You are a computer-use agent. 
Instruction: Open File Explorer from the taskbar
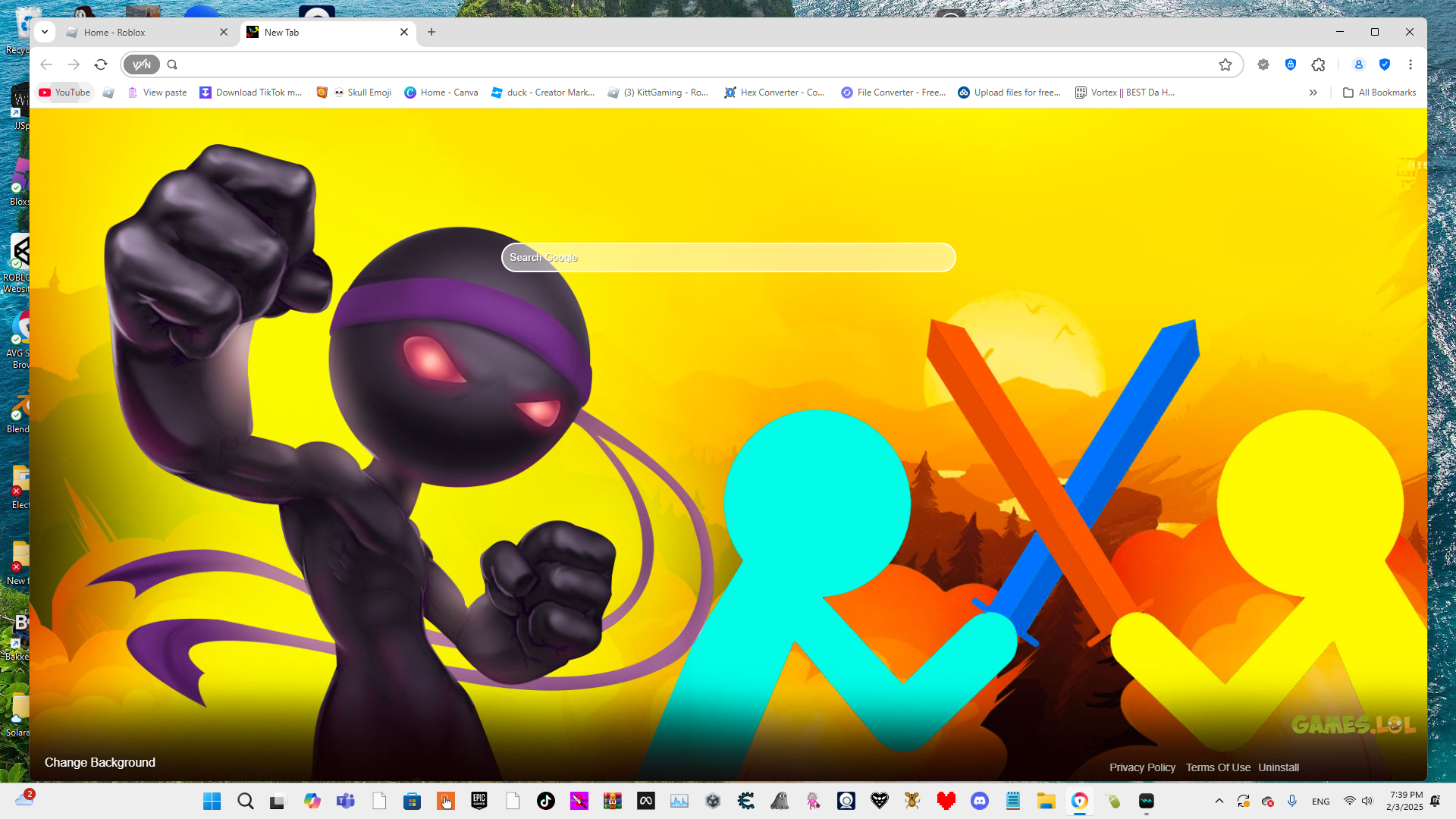tap(1046, 801)
